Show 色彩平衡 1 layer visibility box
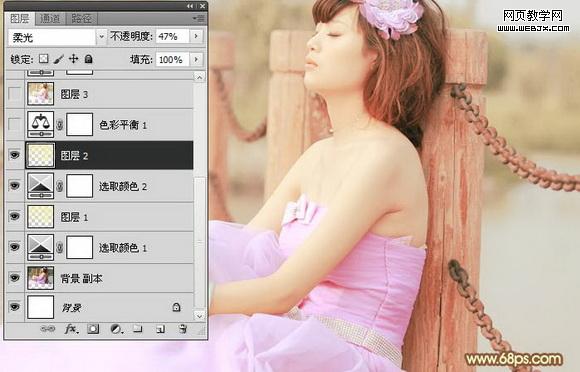This screenshot has width=580, height=372. [14, 125]
